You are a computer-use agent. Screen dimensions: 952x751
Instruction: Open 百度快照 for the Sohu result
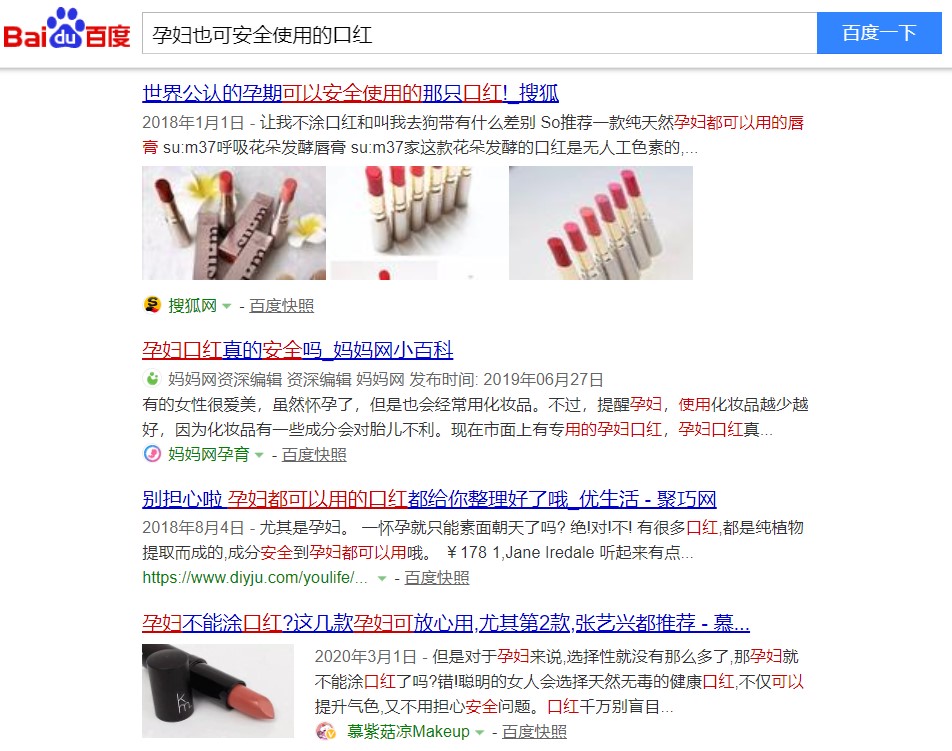(282, 305)
